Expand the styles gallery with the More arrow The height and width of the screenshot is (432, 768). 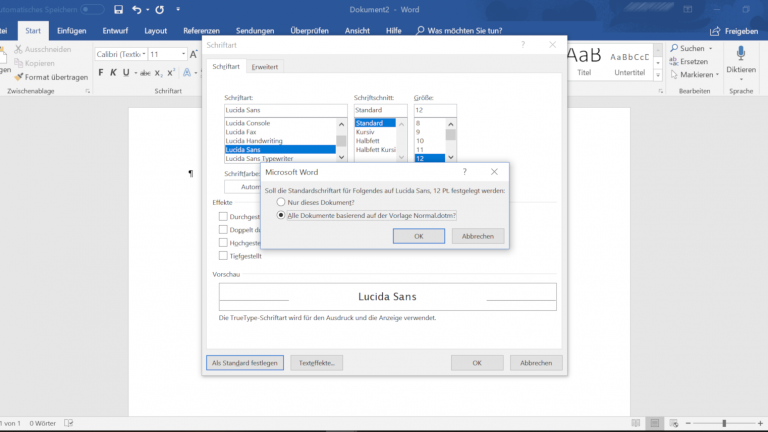(x=659, y=75)
